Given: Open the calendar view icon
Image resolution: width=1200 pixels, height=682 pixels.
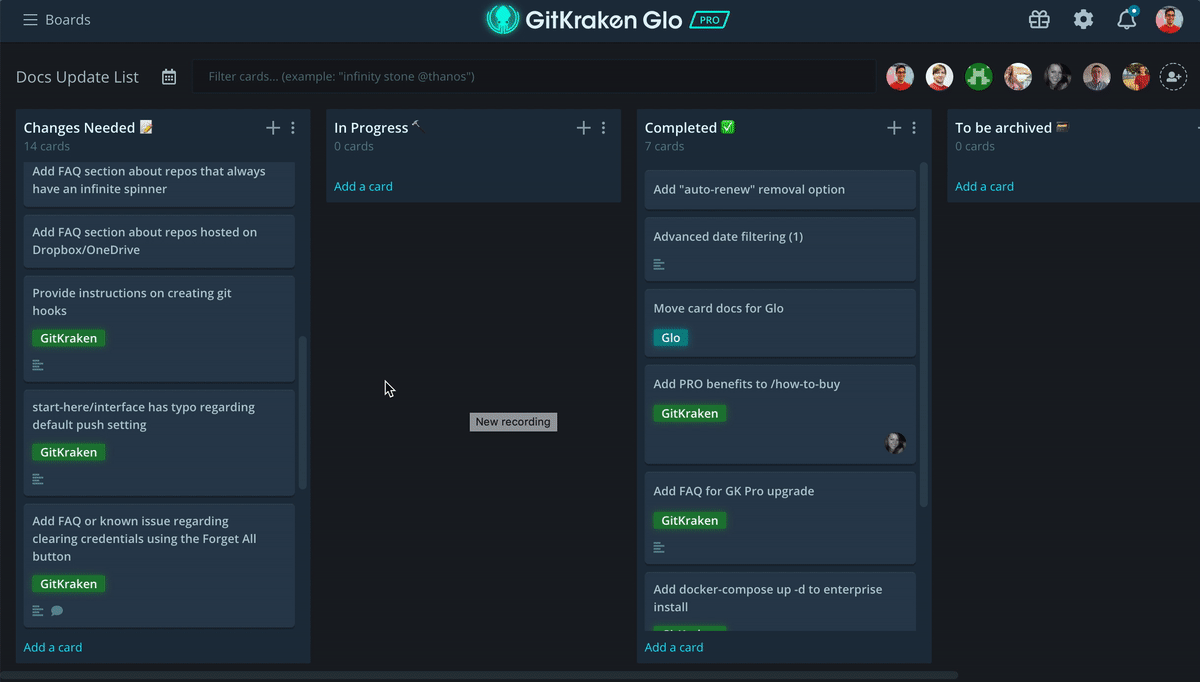Looking at the screenshot, I should 169,77.
